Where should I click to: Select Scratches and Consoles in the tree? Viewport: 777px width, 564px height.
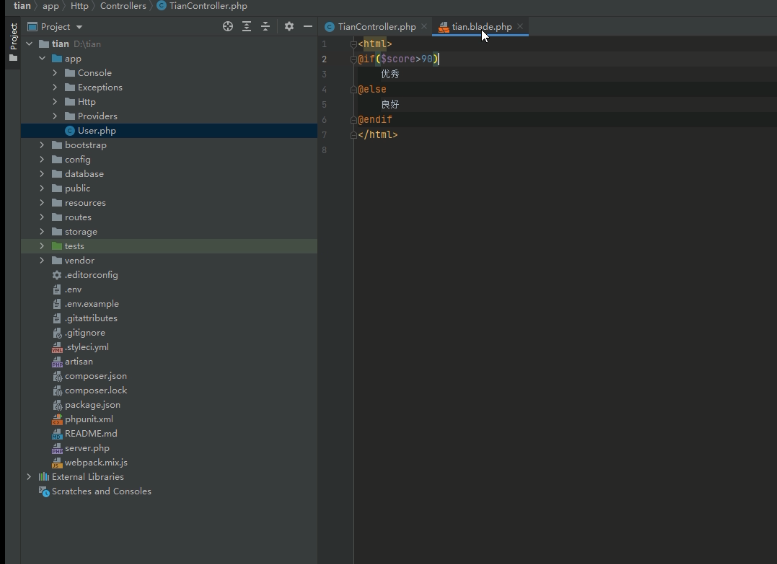point(101,492)
